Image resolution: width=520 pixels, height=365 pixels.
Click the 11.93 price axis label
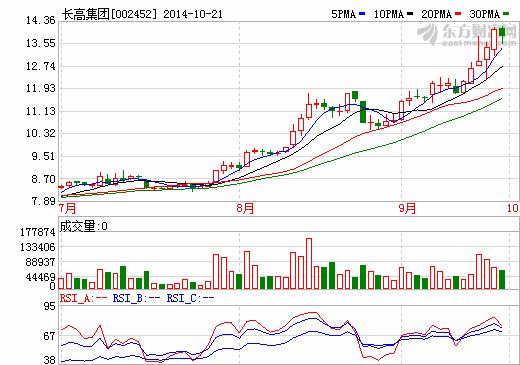point(40,89)
